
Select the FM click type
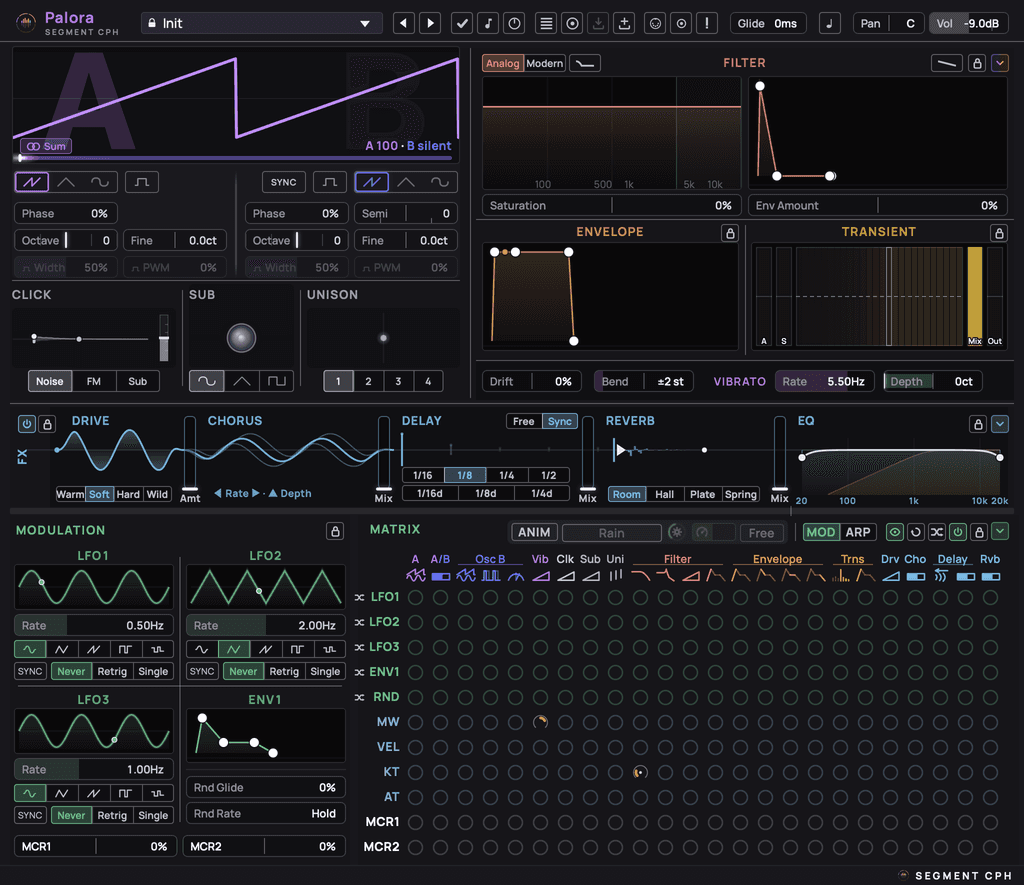[x=93, y=381]
